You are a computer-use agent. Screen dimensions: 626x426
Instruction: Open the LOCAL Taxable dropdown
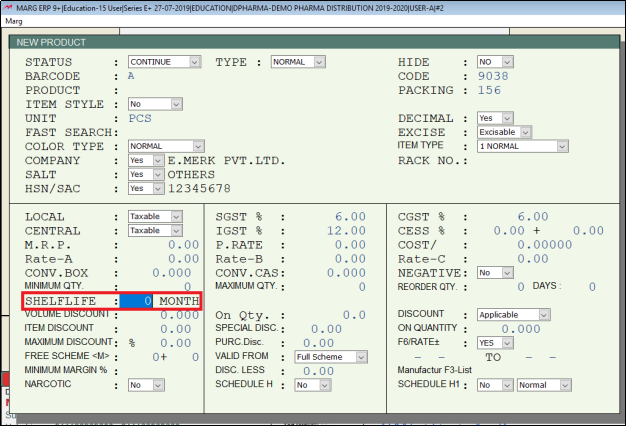pyautogui.click(x=155, y=216)
